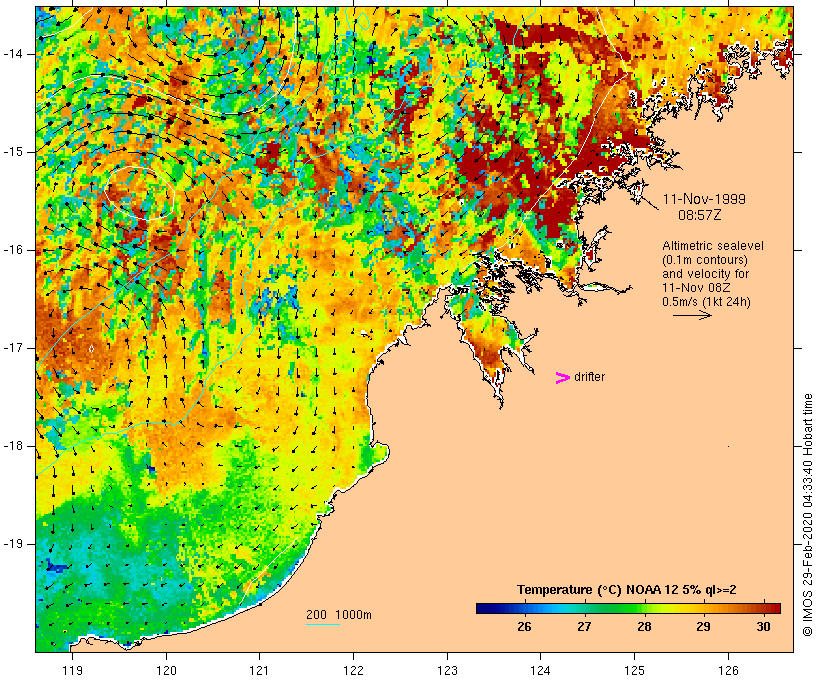Click longitude axis label '121'
The width and height of the screenshot is (820, 680).
pos(259,670)
